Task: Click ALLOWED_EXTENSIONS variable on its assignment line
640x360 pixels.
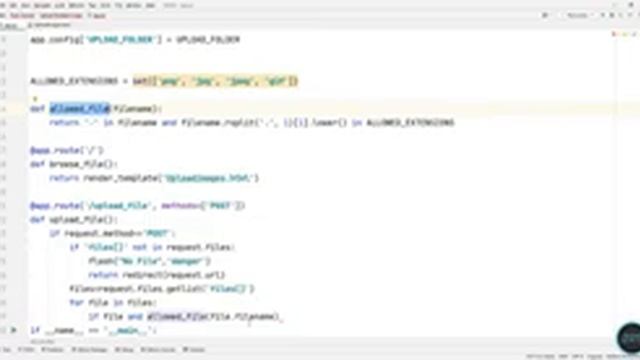Action: (x=74, y=81)
